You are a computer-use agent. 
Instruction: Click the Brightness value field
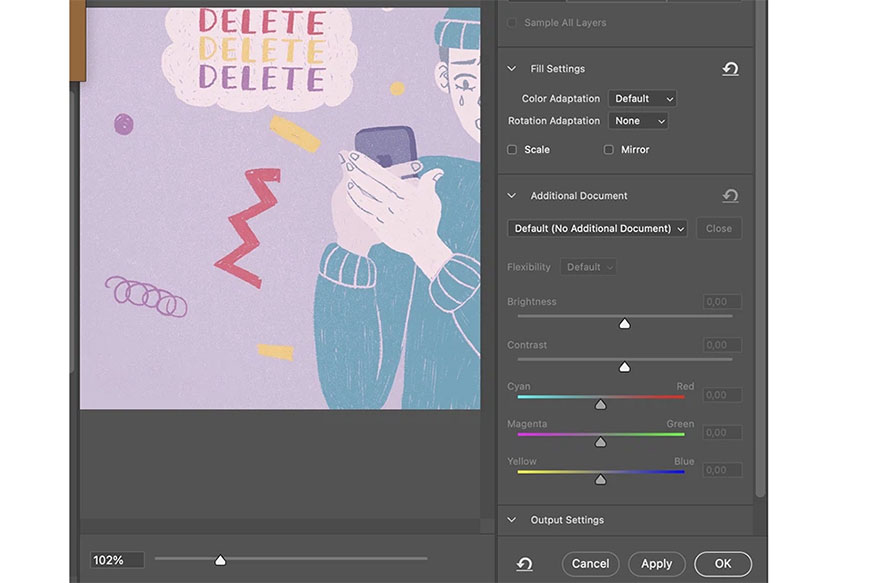(x=722, y=302)
